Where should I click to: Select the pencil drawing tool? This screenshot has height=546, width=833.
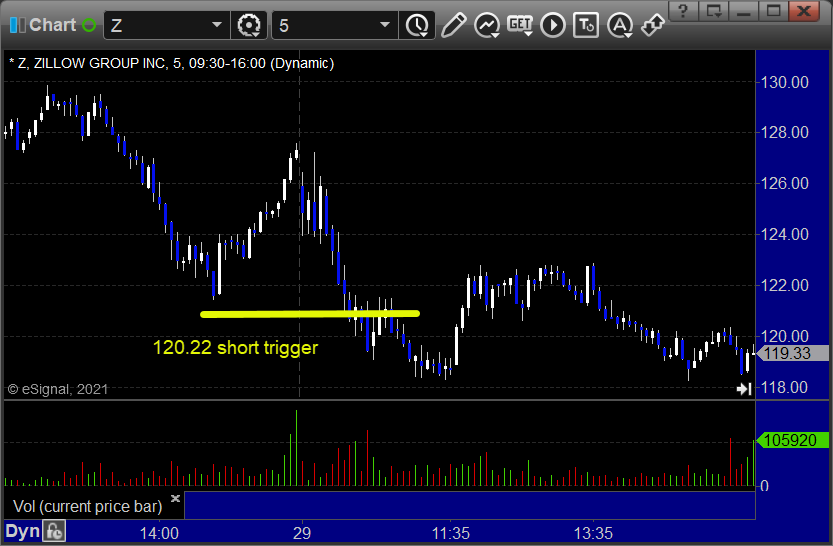pos(453,25)
